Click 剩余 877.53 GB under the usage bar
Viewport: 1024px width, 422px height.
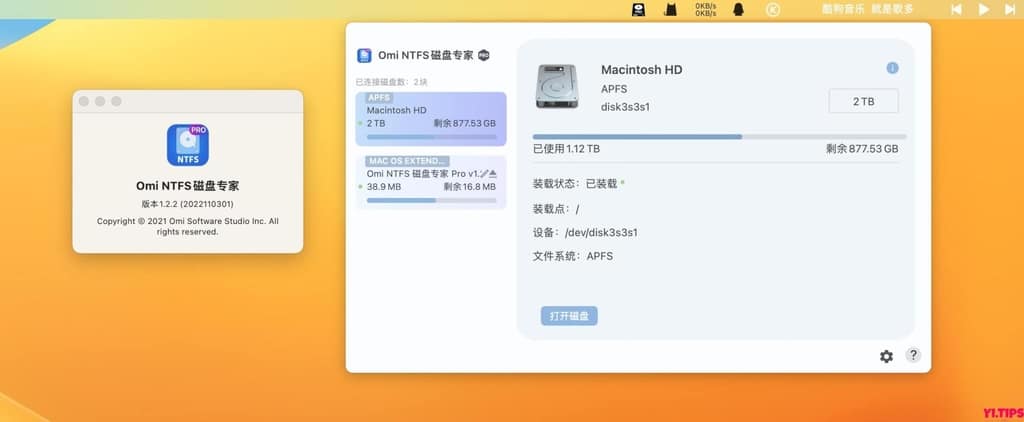point(862,149)
